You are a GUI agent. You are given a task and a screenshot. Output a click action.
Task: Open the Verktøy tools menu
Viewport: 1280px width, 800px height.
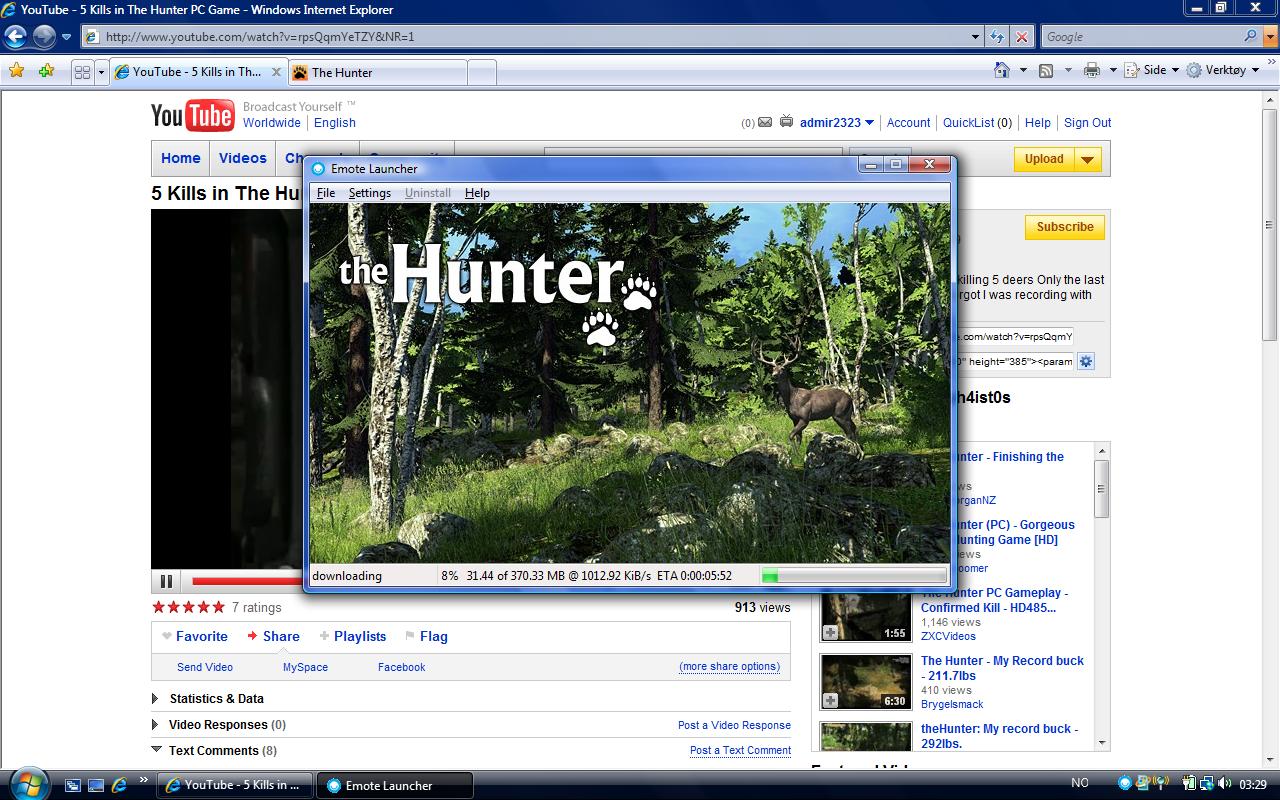1222,70
